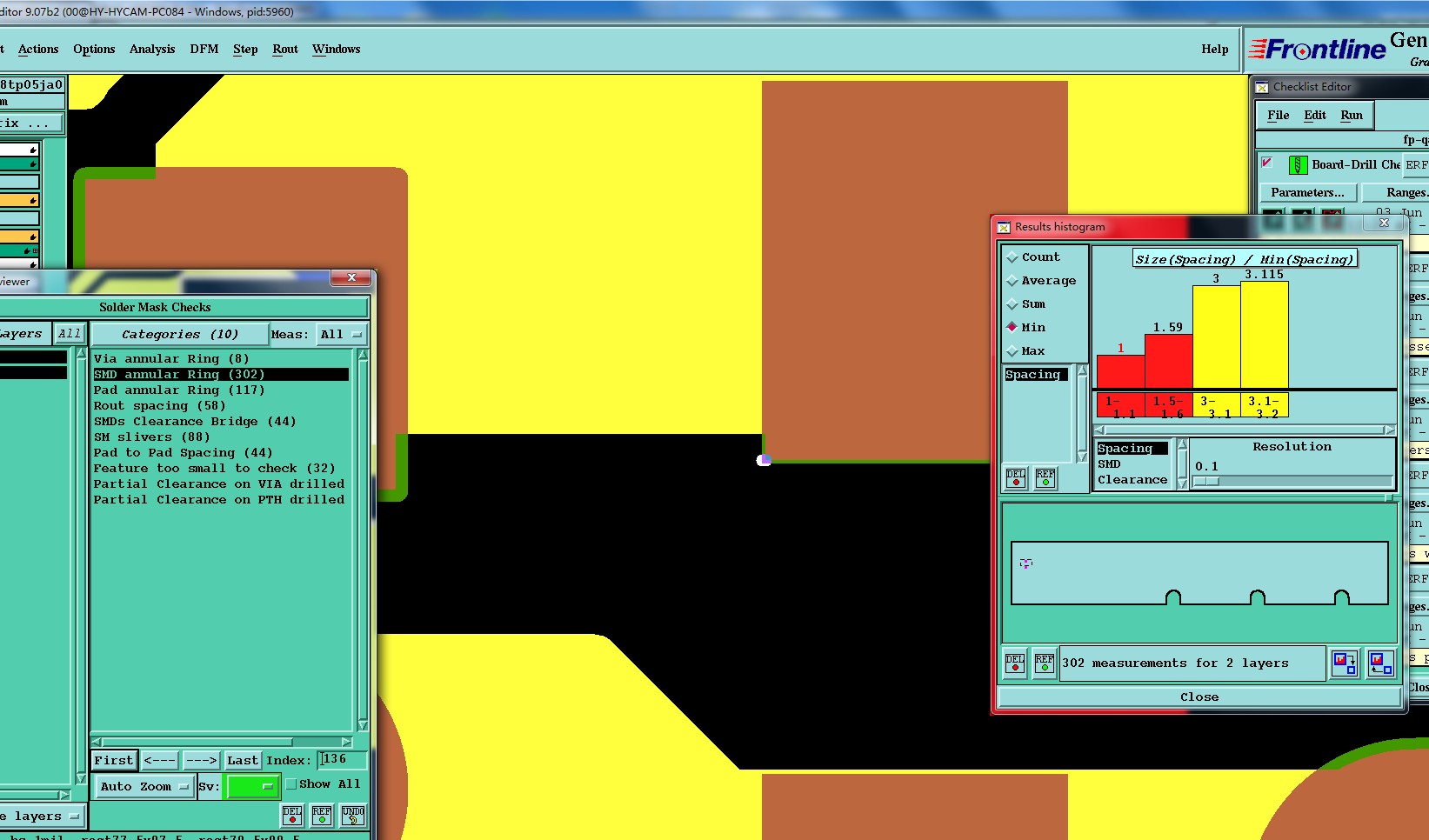Screen dimensions: 1429x840
Task: Click DEL icon beside 302 measurements text
Action: coord(1015,663)
